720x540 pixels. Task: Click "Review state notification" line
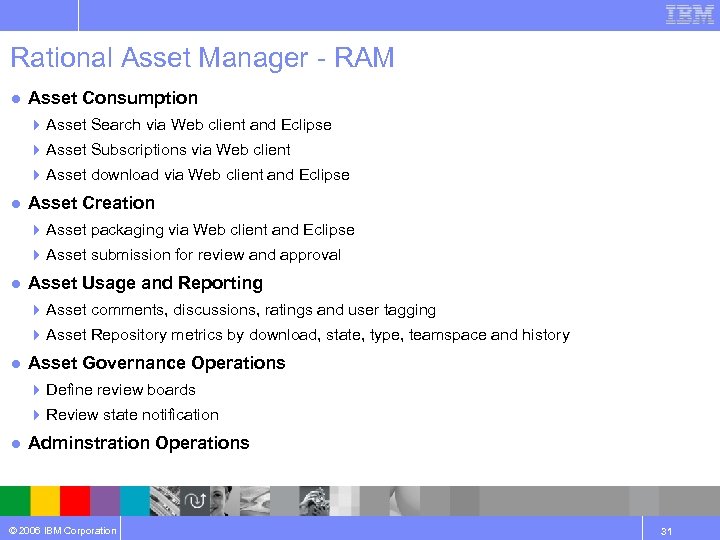(132, 415)
